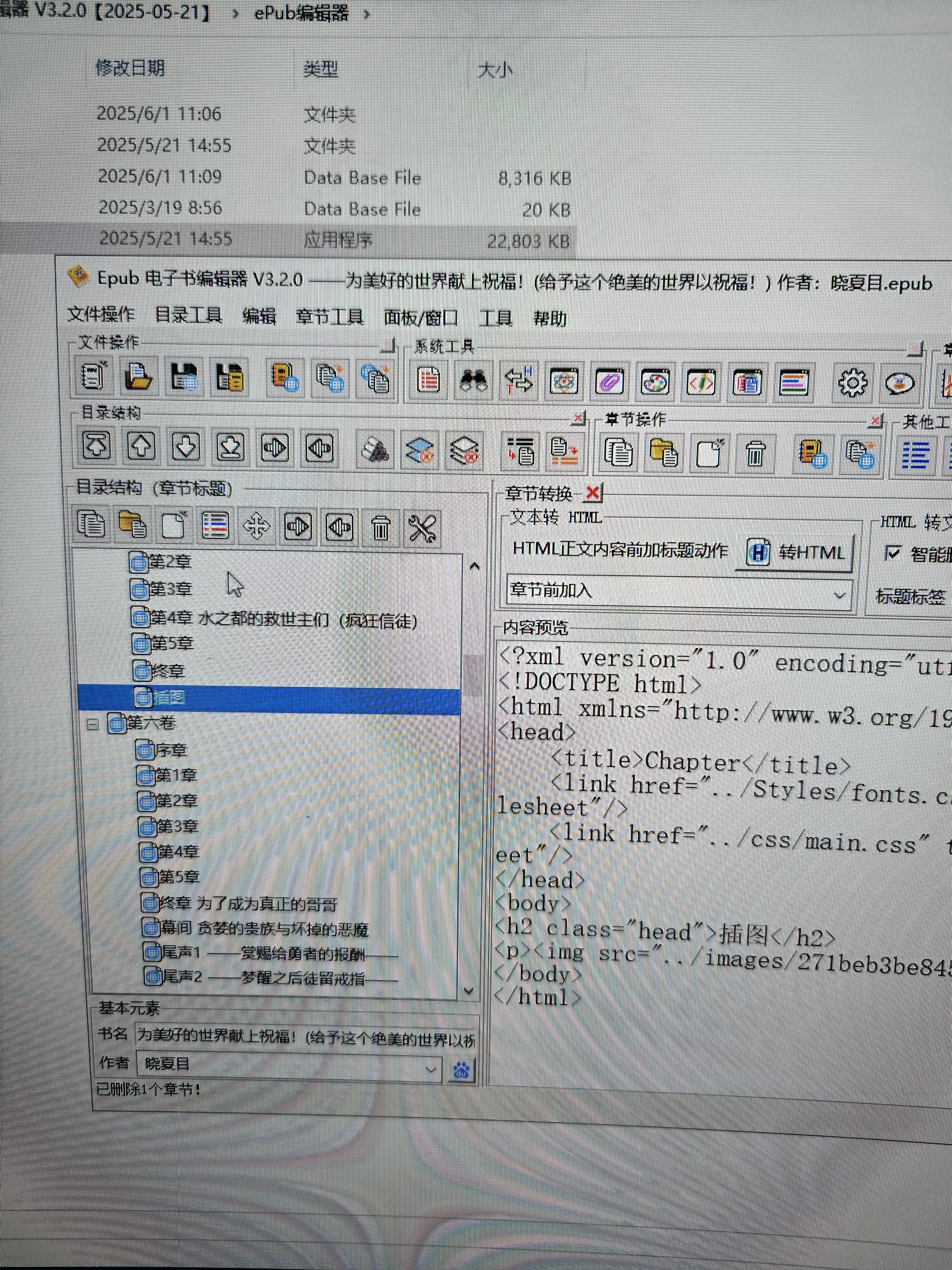Open the 文件操作 menu

[101, 314]
